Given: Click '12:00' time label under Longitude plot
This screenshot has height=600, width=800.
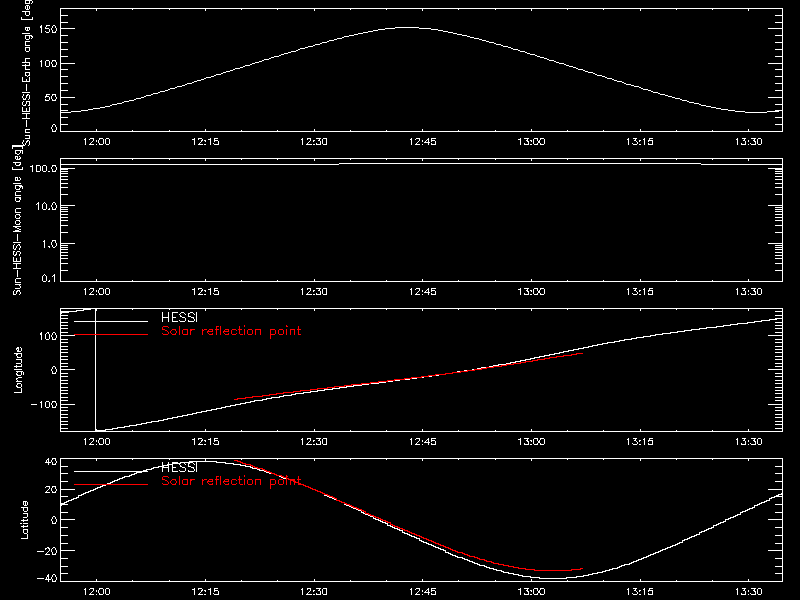Looking at the screenshot, I should [x=96, y=441].
